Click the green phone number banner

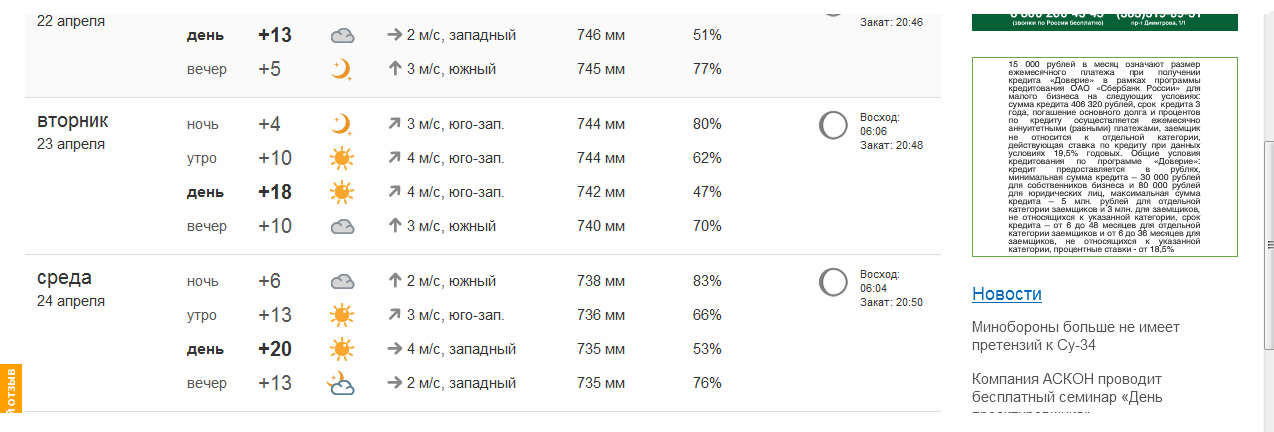pyautogui.click(x=1105, y=17)
